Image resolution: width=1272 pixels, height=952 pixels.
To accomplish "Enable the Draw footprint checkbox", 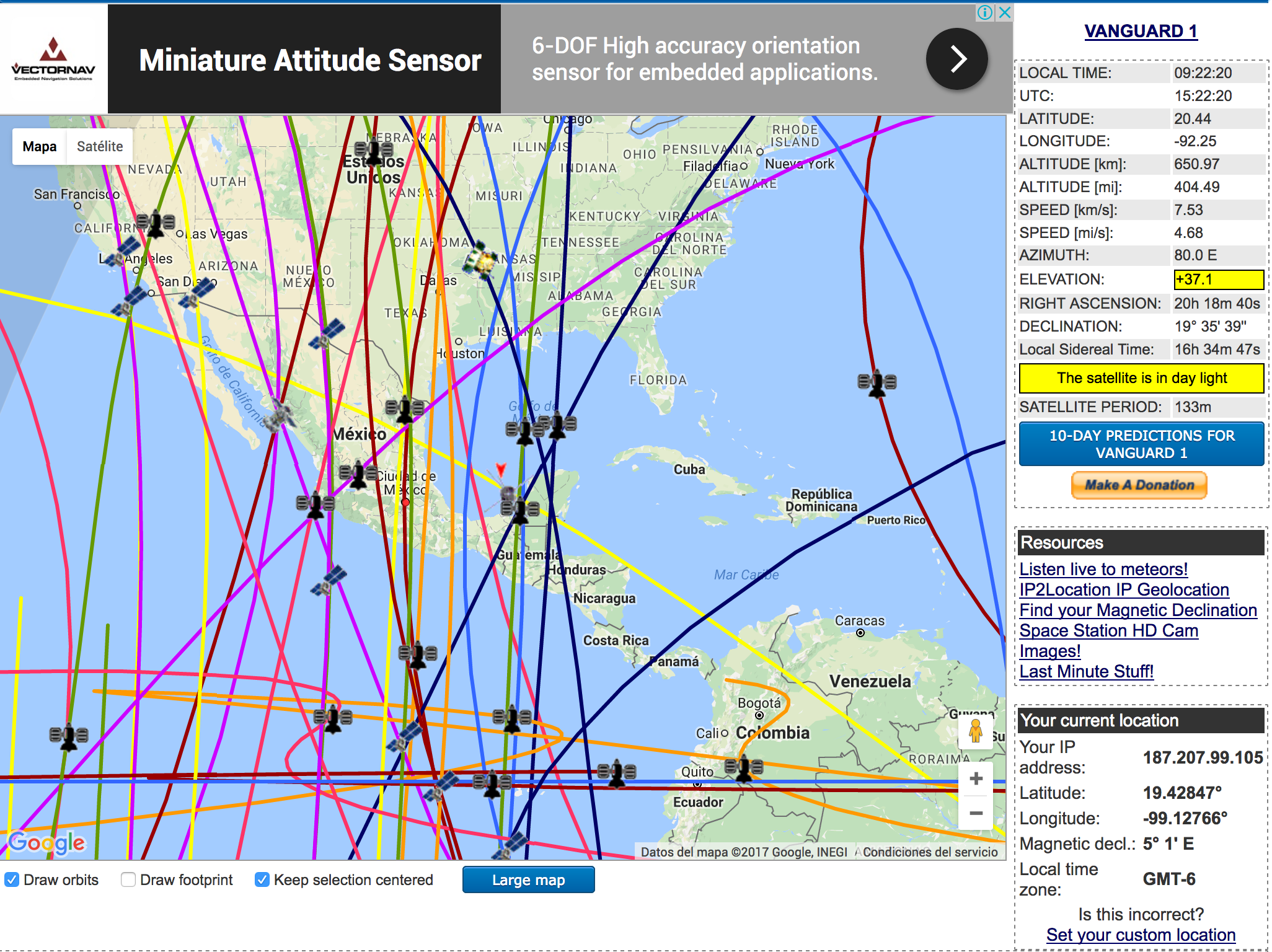I will click(128, 879).
